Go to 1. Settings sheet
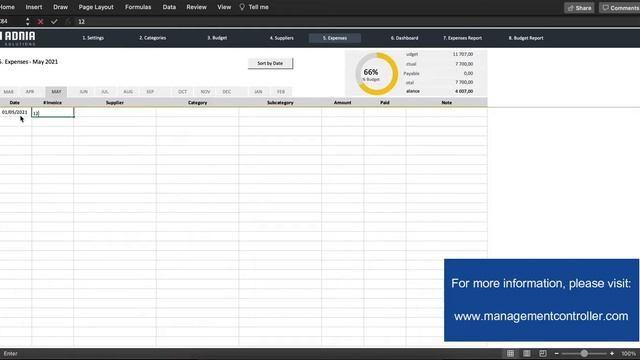 pos(93,38)
